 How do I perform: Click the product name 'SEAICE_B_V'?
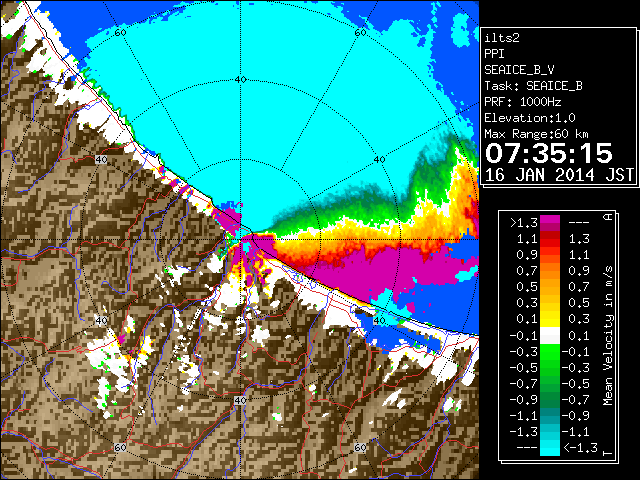click(519, 70)
